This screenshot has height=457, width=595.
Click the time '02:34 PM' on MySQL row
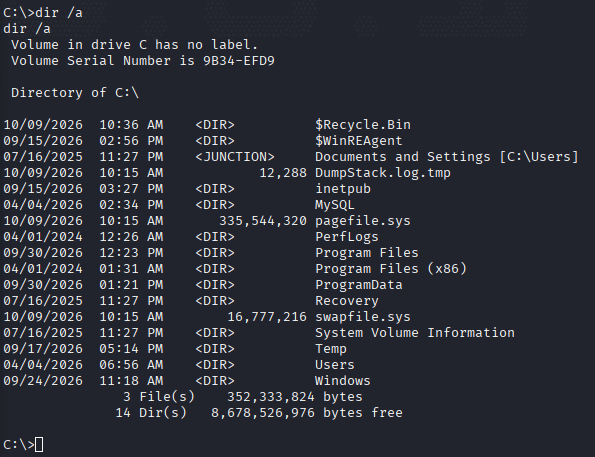pos(131,205)
